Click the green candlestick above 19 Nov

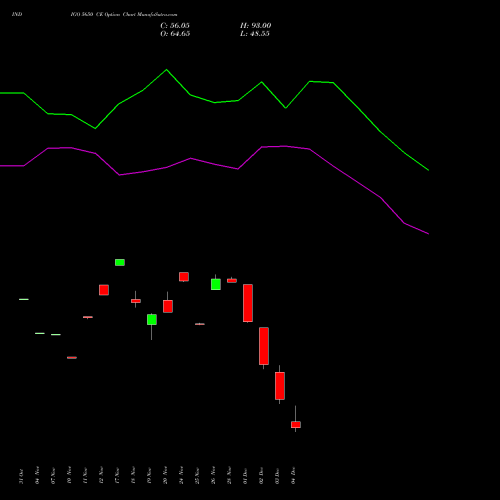152,319
